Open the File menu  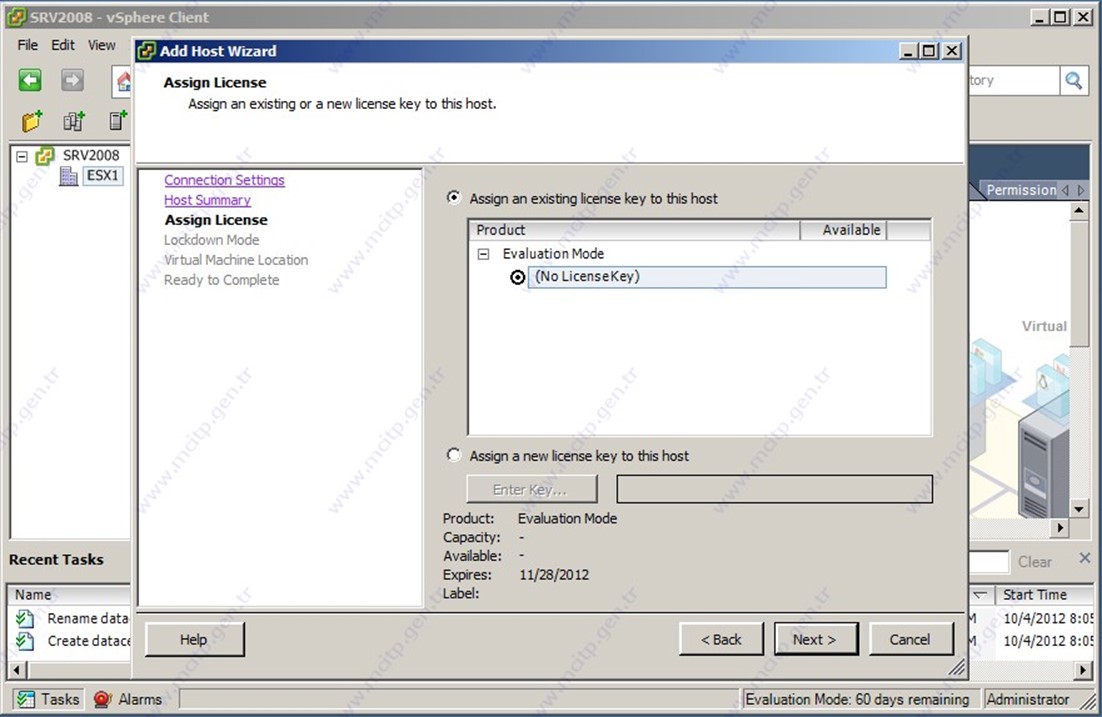pos(27,45)
